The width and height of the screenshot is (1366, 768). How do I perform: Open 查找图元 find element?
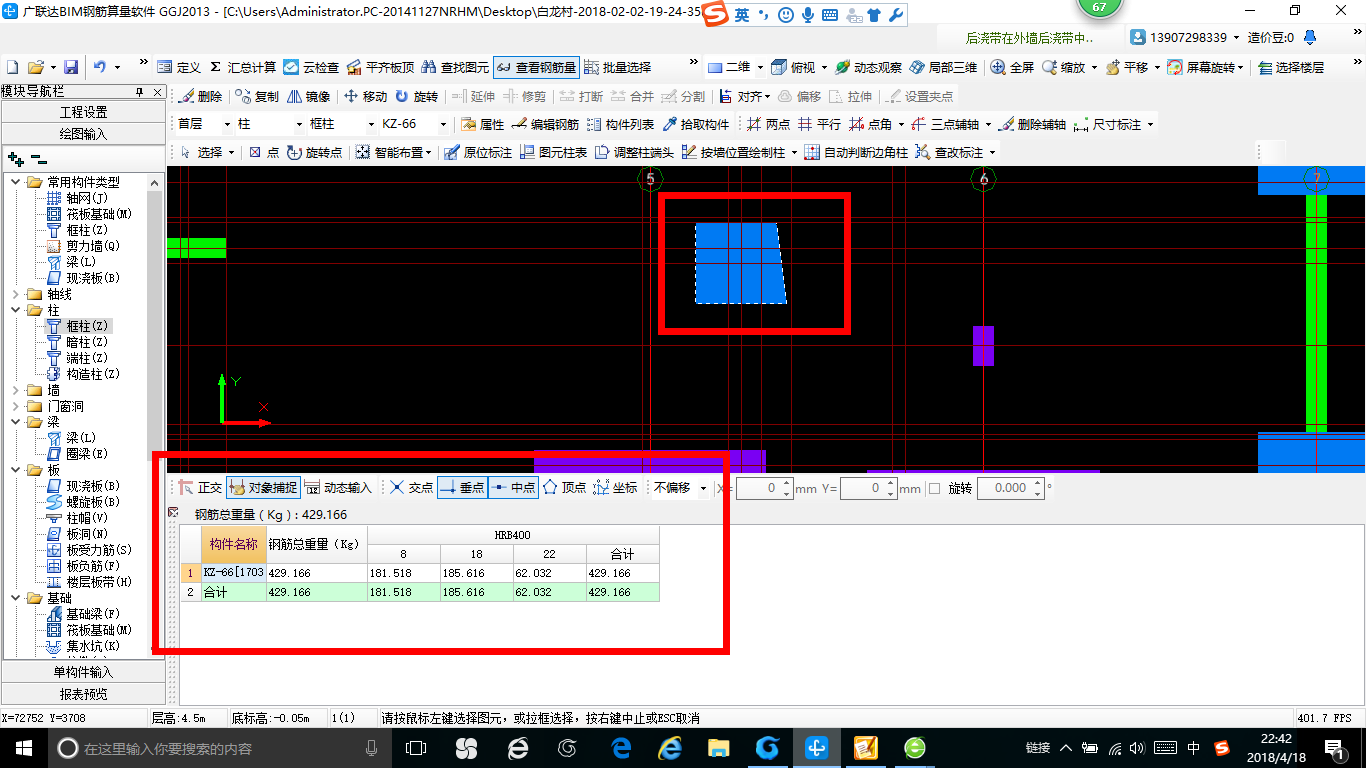click(455, 67)
